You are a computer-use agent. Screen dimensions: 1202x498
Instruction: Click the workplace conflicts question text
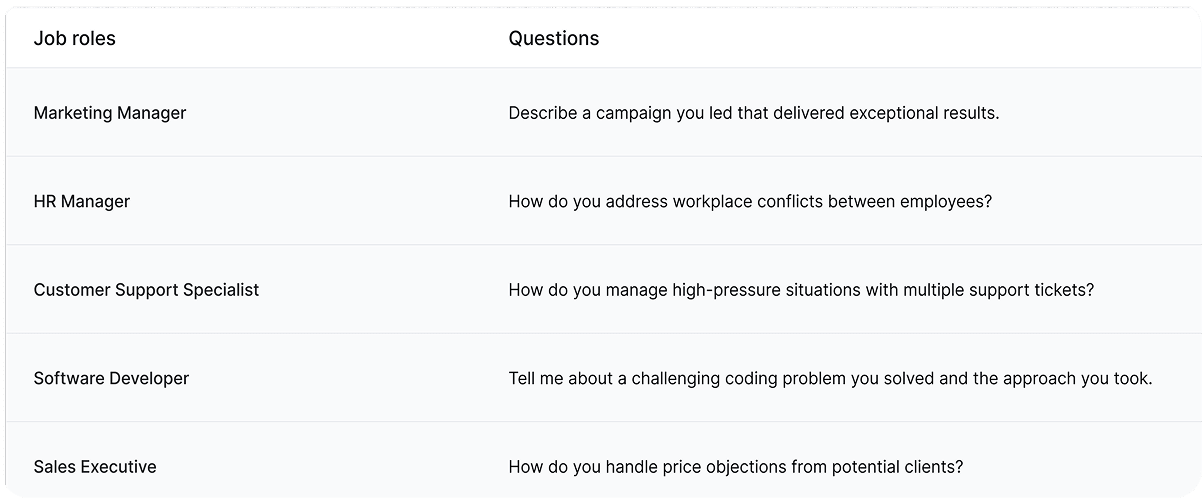click(750, 201)
